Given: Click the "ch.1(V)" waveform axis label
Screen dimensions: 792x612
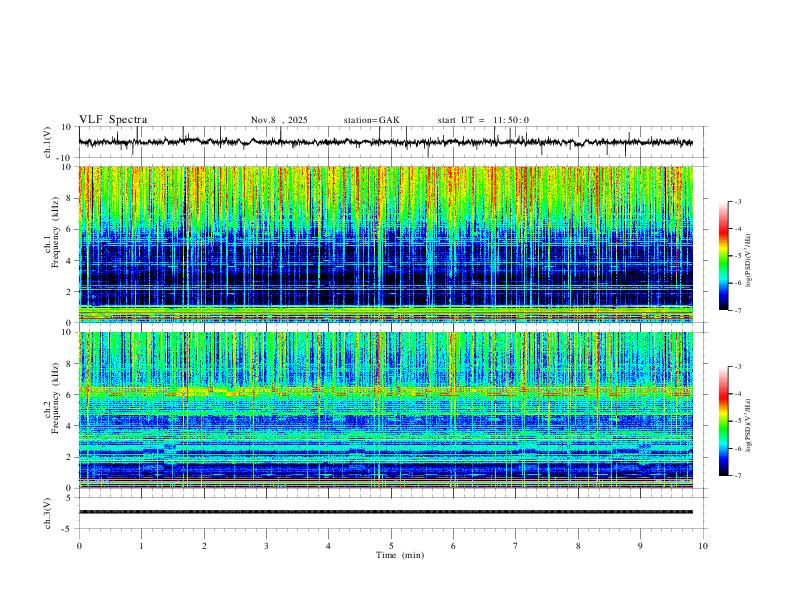Looking at the screenshot, I should [48, 142].
